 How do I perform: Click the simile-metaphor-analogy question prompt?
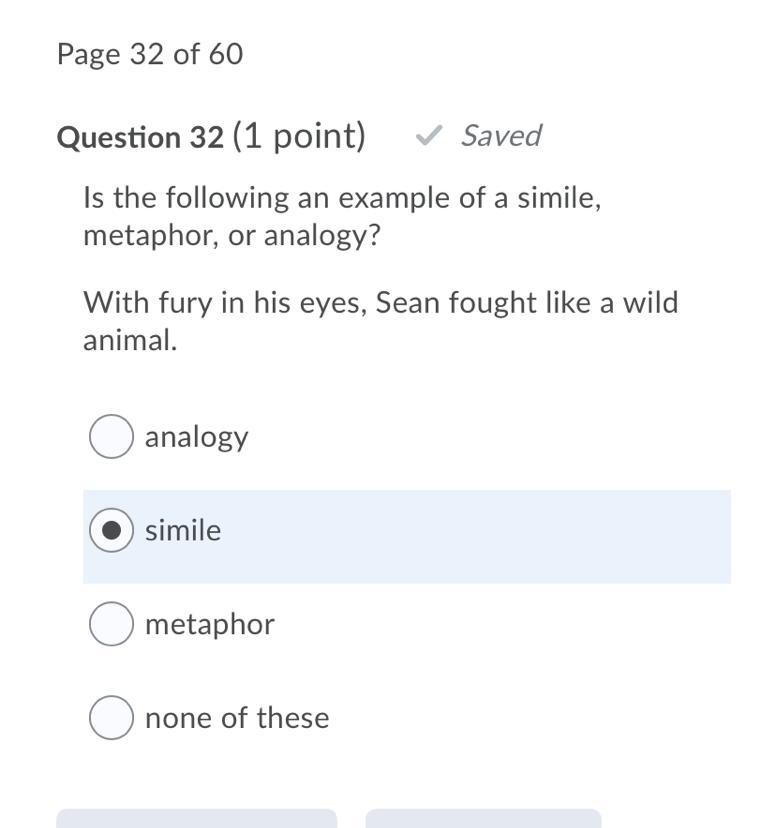[342, 217]
